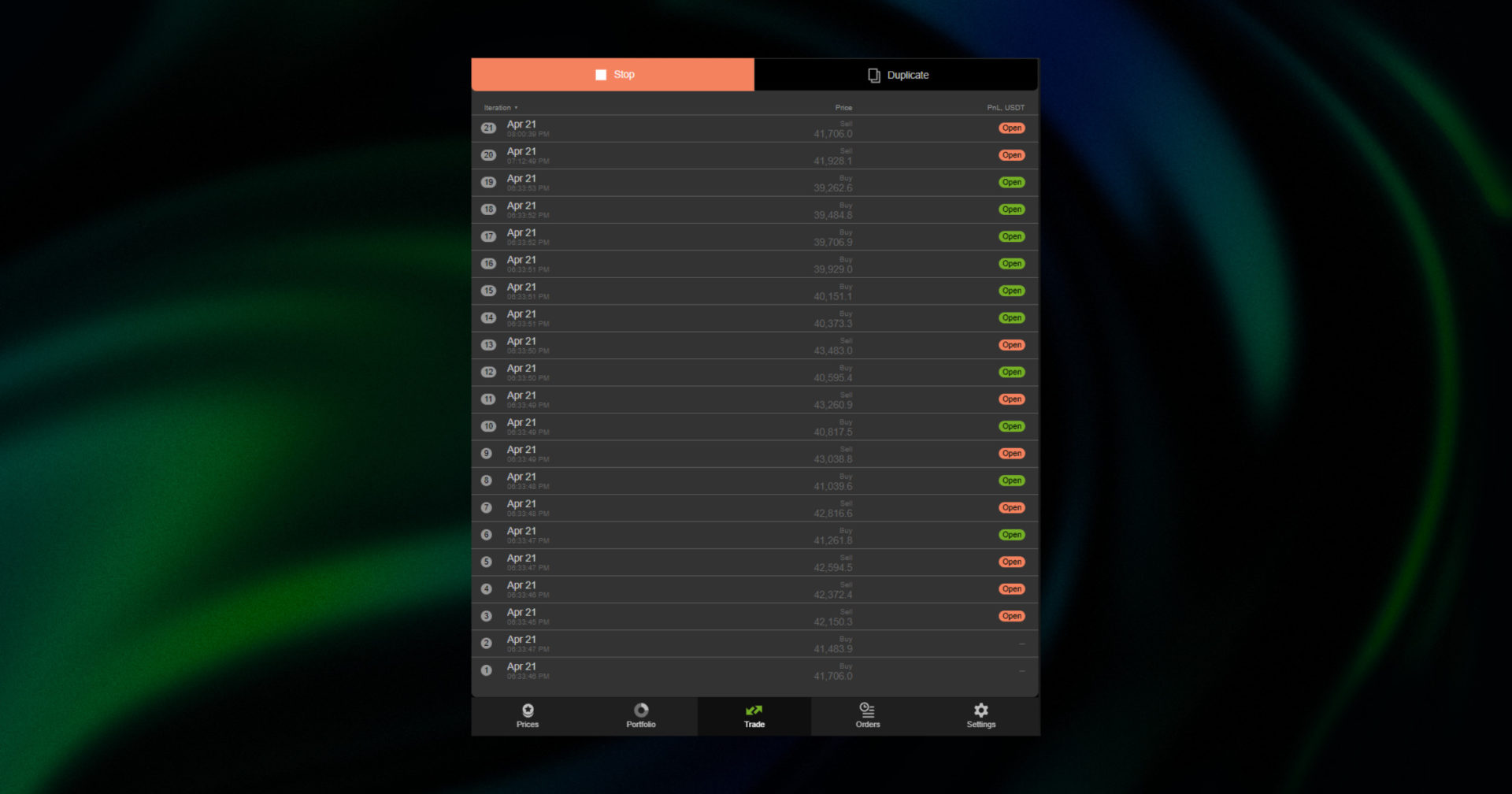1512x794 pixels.
Task: Click the Orders tab label
Action: (x=868, y=725)
